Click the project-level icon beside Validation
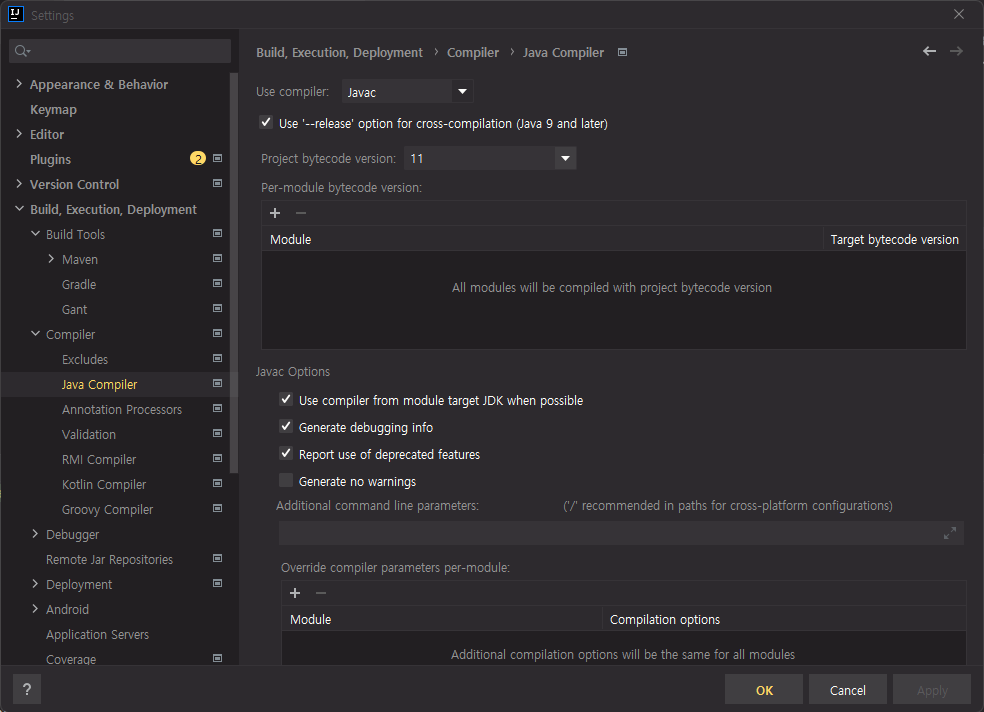 pyautogui.click(x=217, y=434)
